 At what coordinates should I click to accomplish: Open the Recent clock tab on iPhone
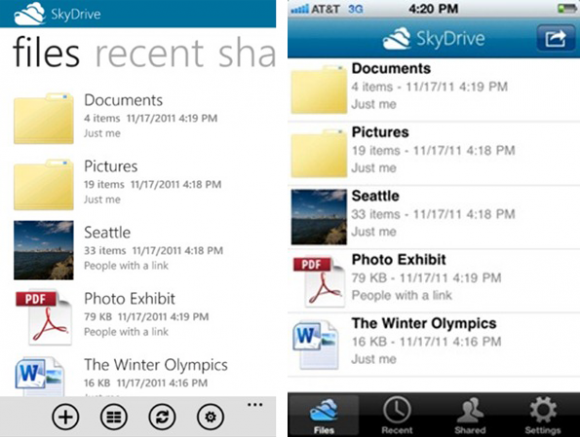(x=397, y=415)
